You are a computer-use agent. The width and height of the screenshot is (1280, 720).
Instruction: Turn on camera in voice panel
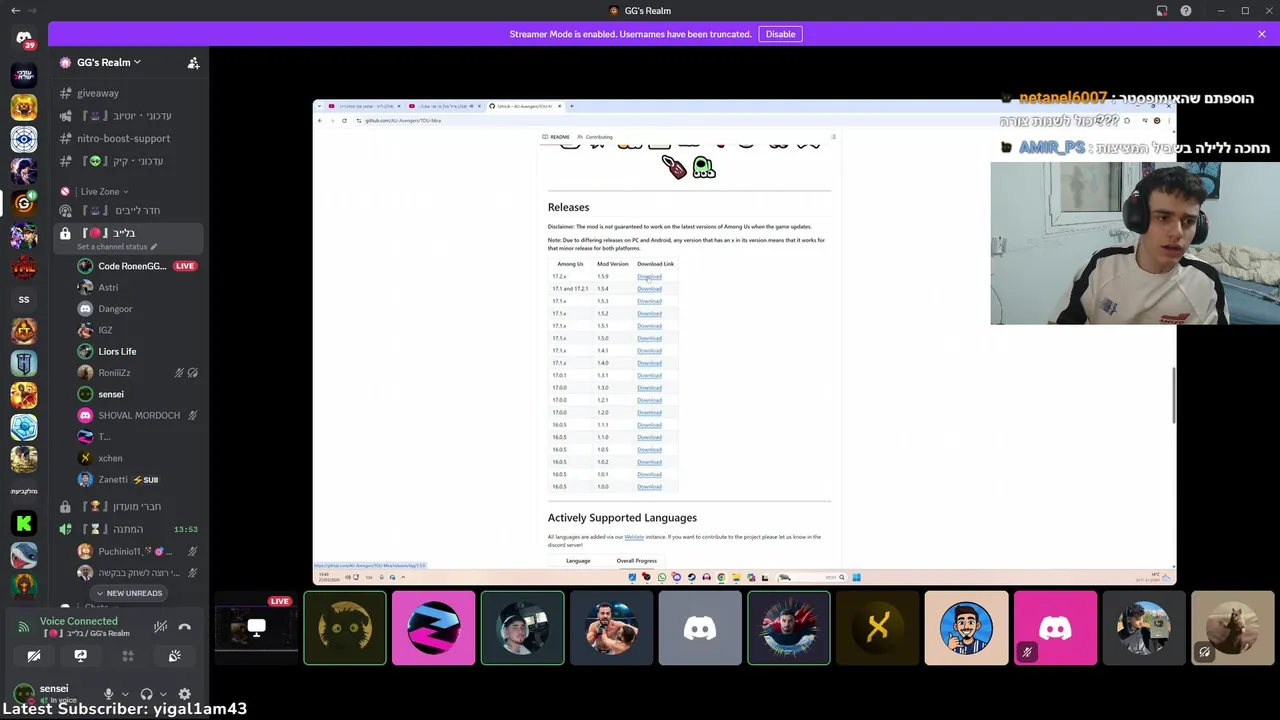click(34, 656)
